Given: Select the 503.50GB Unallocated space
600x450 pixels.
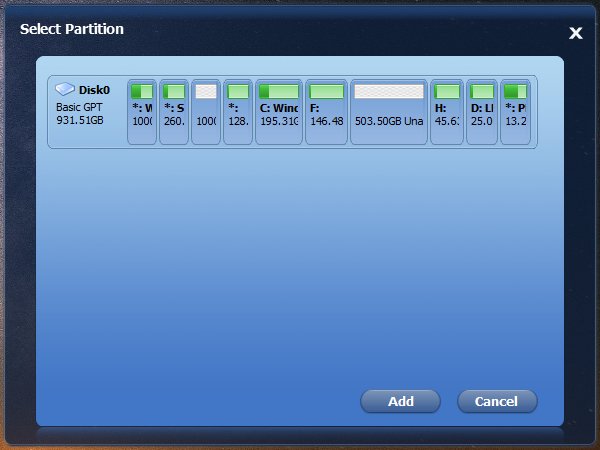Looking at the screenshot, I should click(x=389, y=112).
